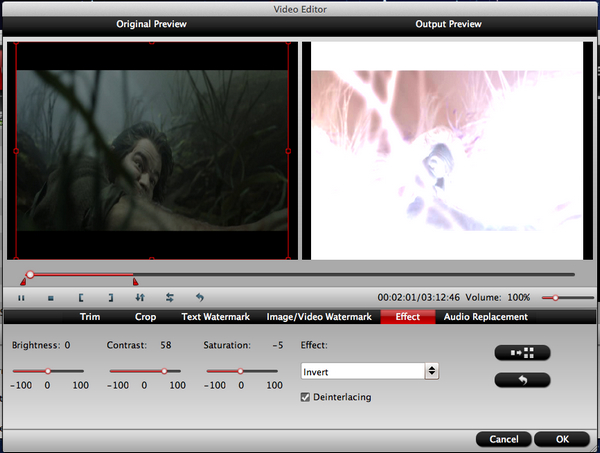Viewport: 600px width, 453px height.
Task: Reset effects with the curved arrow button
Action: pyautogui.click(x=522, y=380)
